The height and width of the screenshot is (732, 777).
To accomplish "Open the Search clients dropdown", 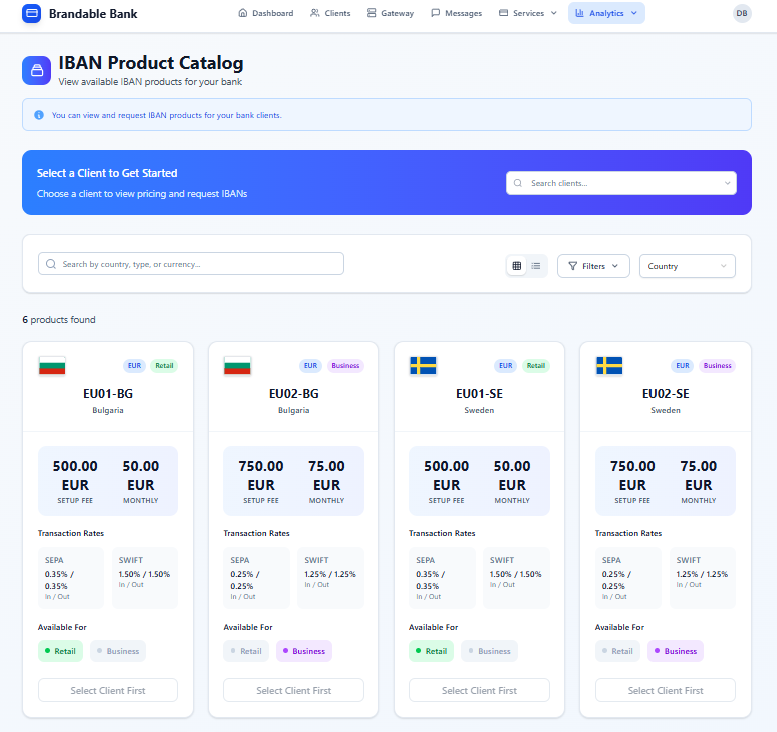I will [621, 183].
